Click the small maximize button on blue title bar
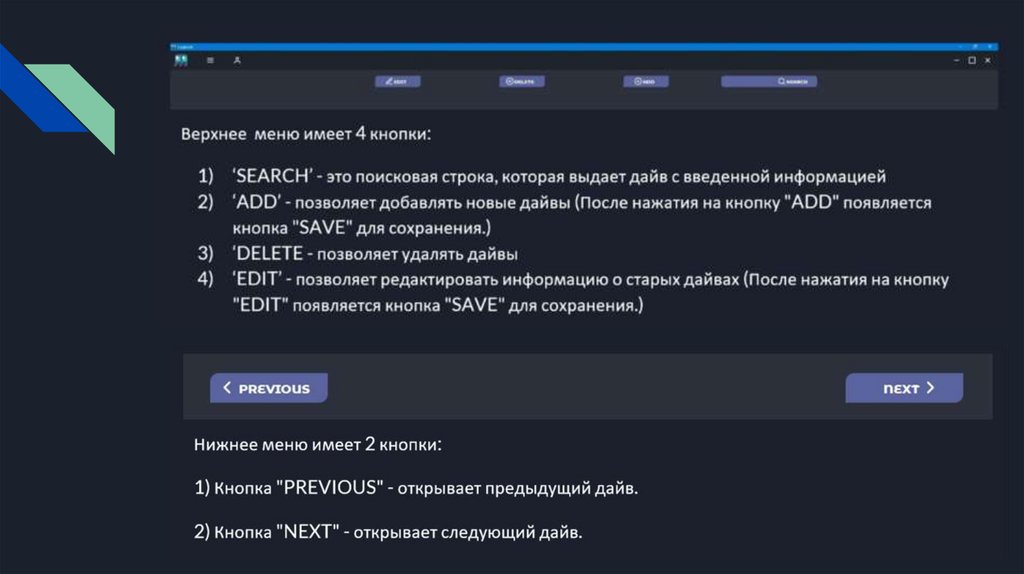The width and height of the screenshot is (1024, 574). coord(975,46)
